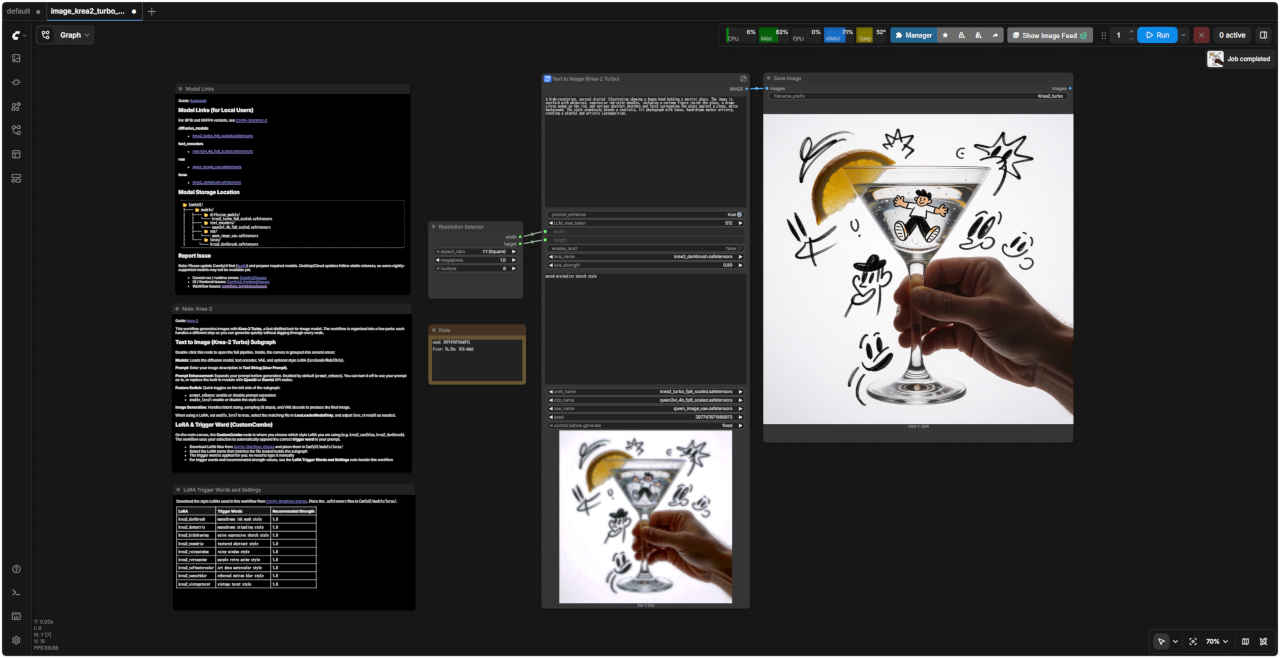This screenshot has height=658, width=1280.
Task: Click the generated preview image in Text to Image node
Action: point(645,516)
